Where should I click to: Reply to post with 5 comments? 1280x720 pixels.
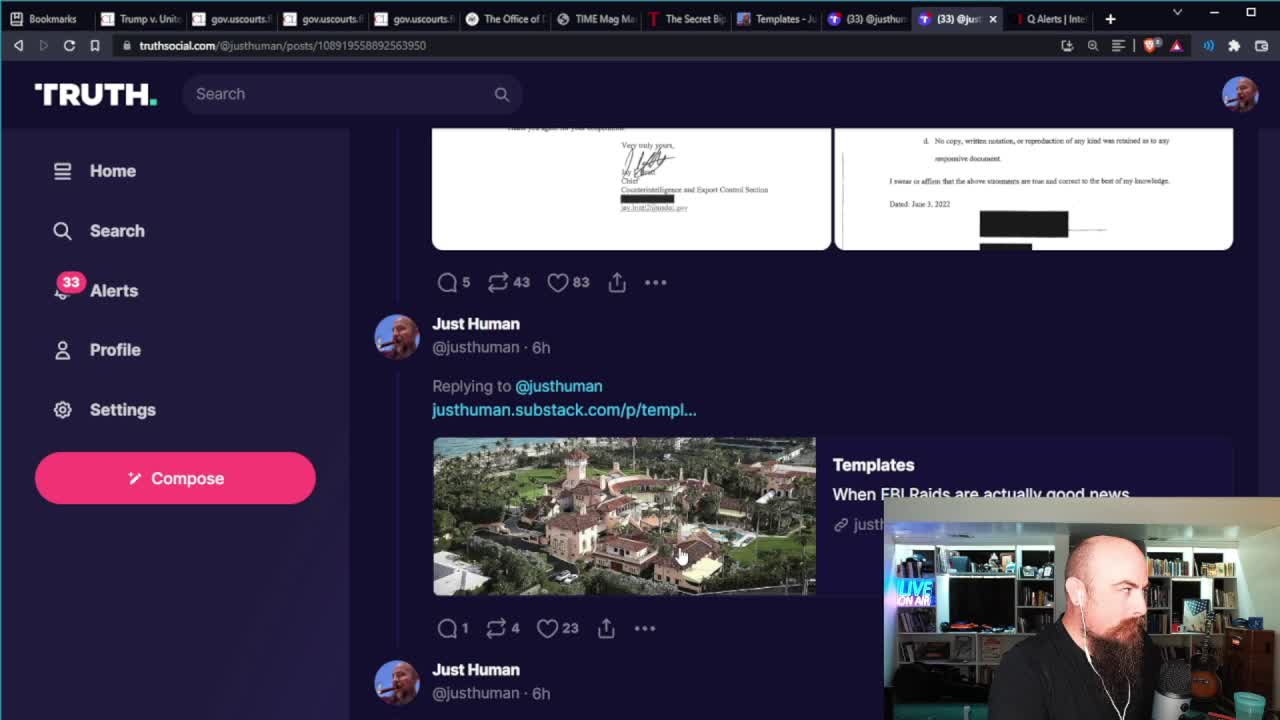tap(447, 283)
